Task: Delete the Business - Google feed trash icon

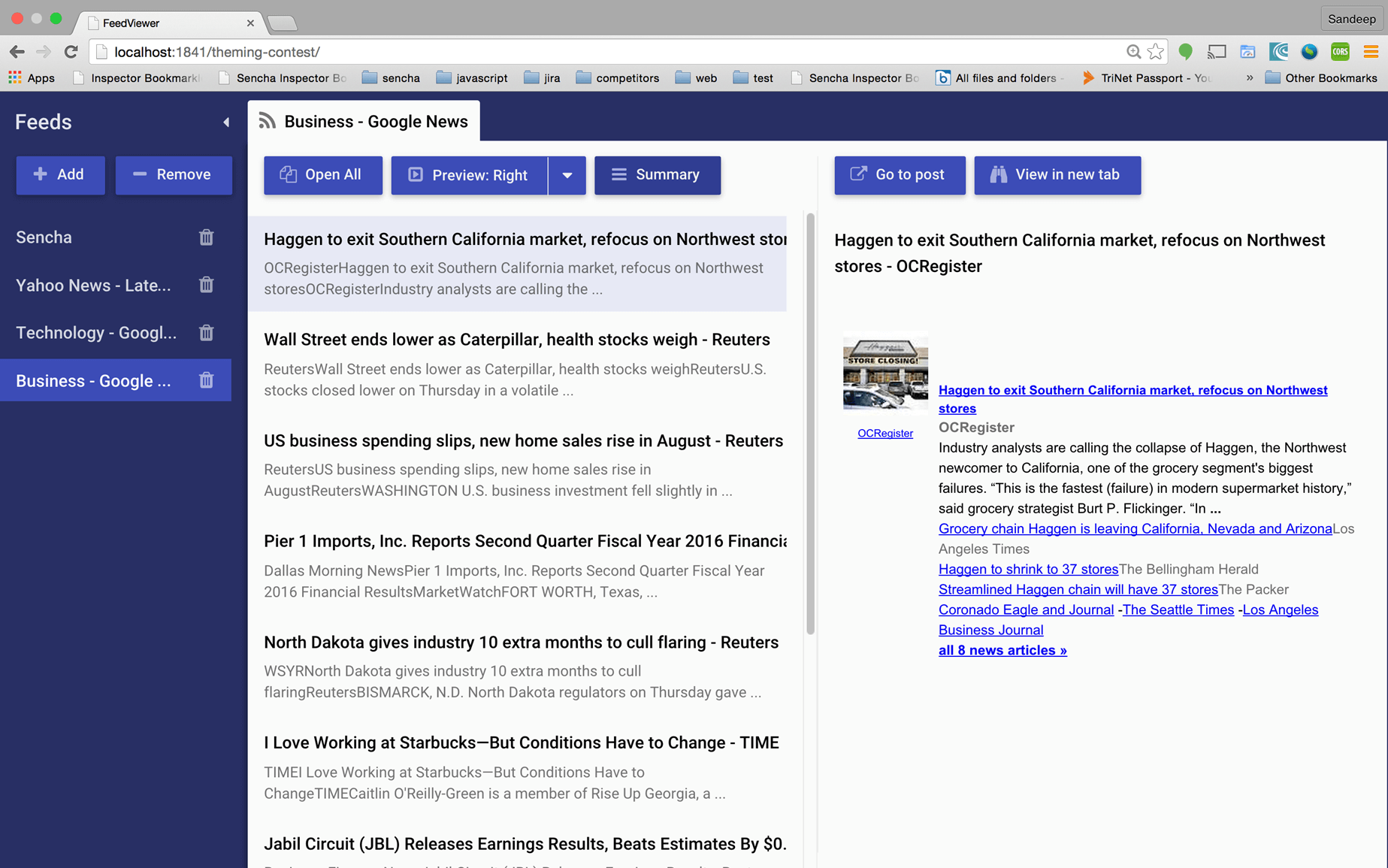Action: [206, 380]
